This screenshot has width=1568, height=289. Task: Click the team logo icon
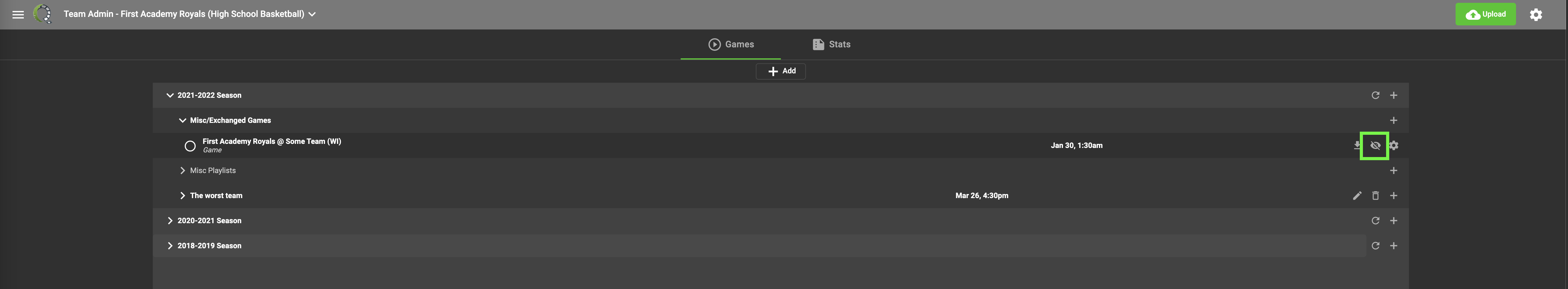43,14
